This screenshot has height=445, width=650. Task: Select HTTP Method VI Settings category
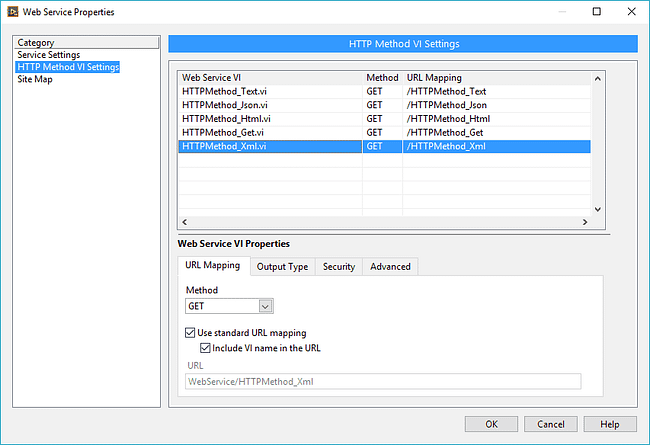[x=68, y=67]
